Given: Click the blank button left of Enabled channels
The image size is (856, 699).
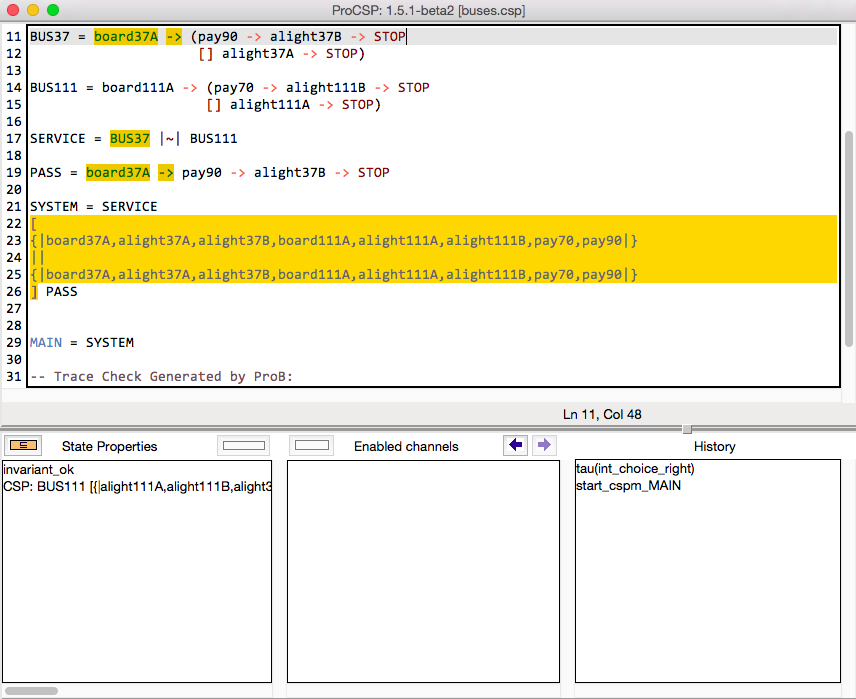Looking at the screenshot, I should pos(313,446).
